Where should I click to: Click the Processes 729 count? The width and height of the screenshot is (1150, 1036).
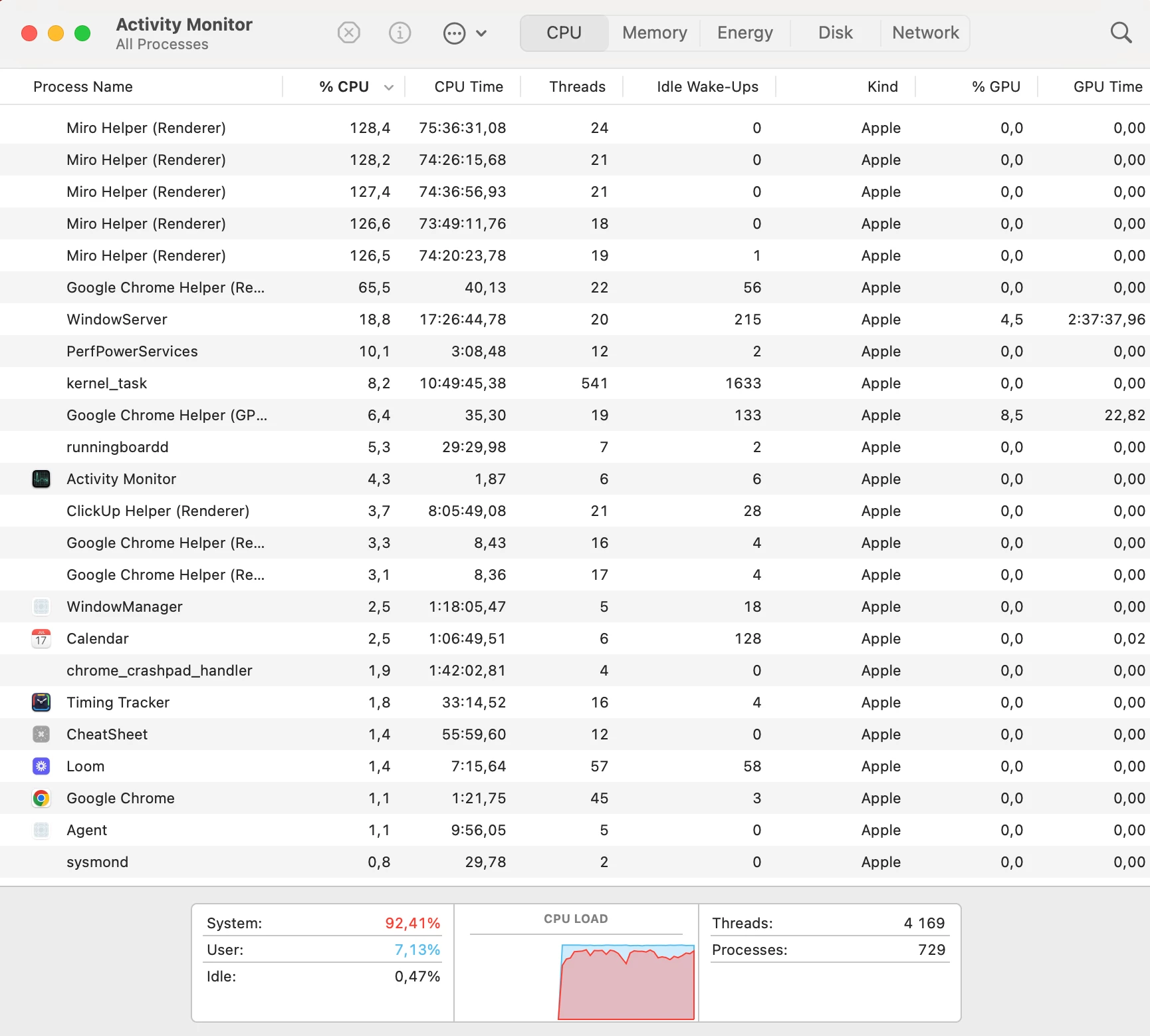tap(932, 950)
